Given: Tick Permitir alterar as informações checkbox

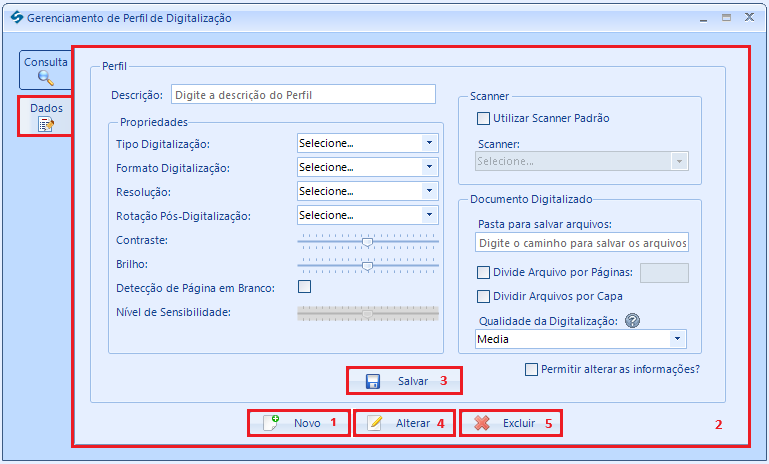Looking at the screenshot, I should click(531, 369).
